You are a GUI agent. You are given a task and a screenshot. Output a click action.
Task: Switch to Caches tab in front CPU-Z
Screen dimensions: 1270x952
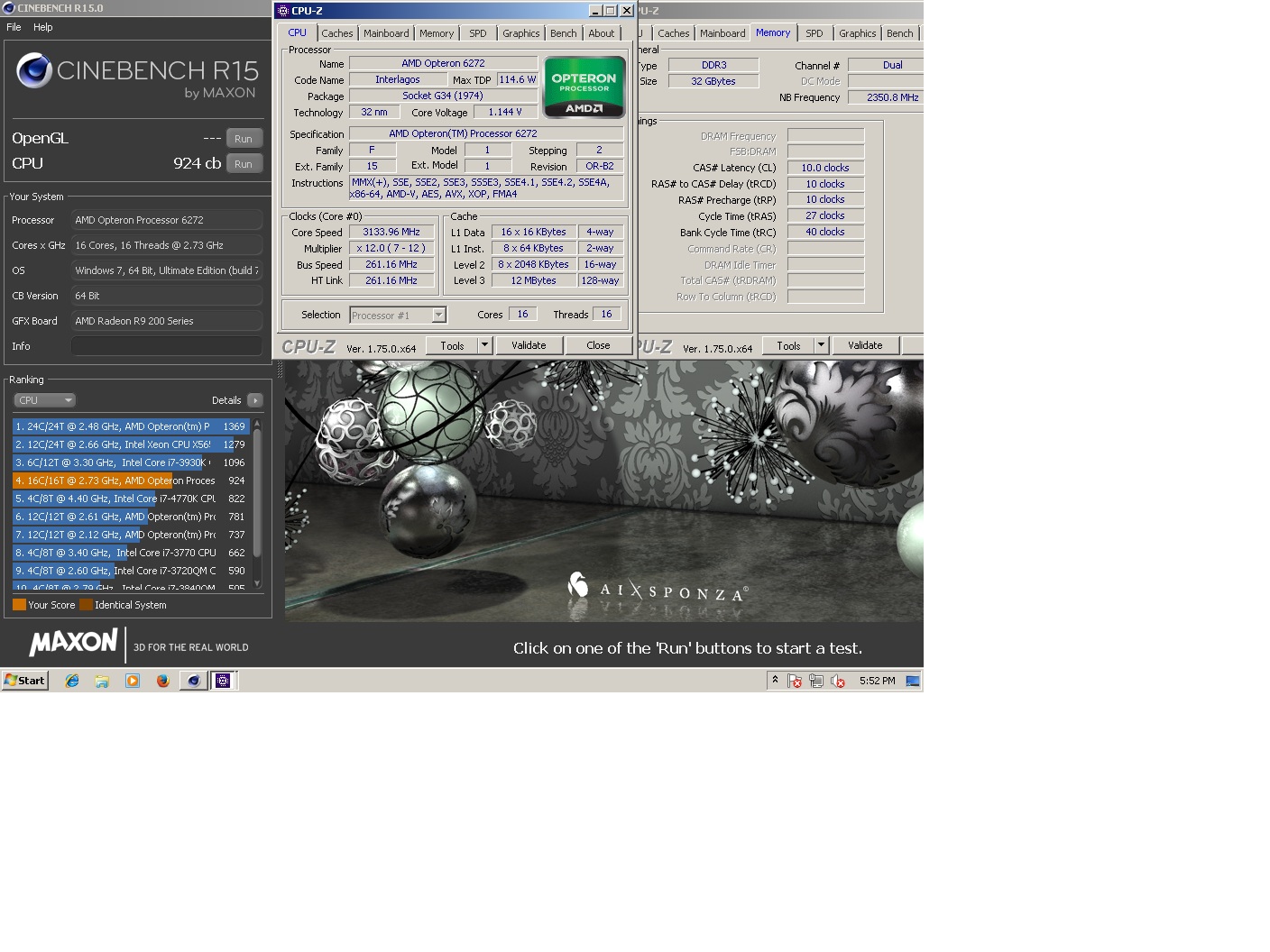coord(337,33)
